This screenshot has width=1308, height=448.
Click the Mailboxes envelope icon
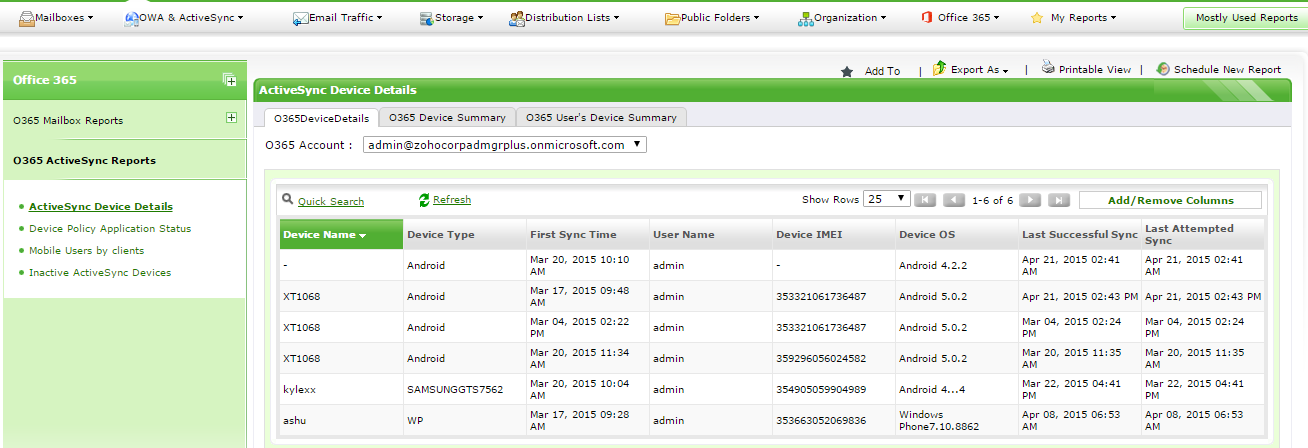pos(27,18)
